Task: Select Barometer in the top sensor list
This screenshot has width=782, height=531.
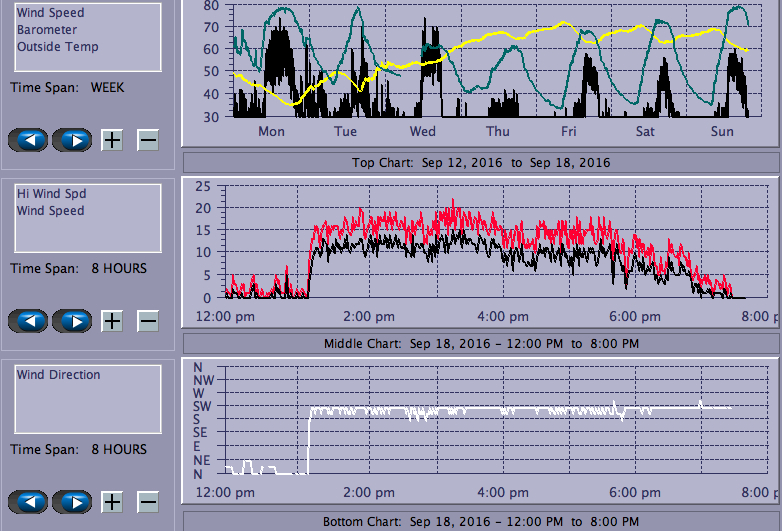Action: coord(46,30)
